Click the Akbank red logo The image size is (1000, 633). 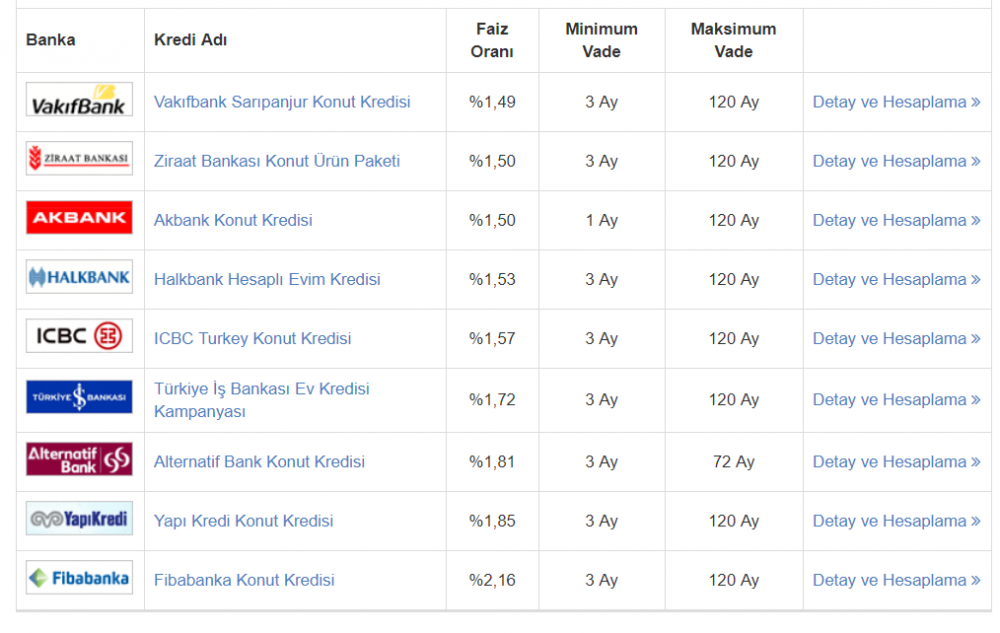[x=79, y=217]
